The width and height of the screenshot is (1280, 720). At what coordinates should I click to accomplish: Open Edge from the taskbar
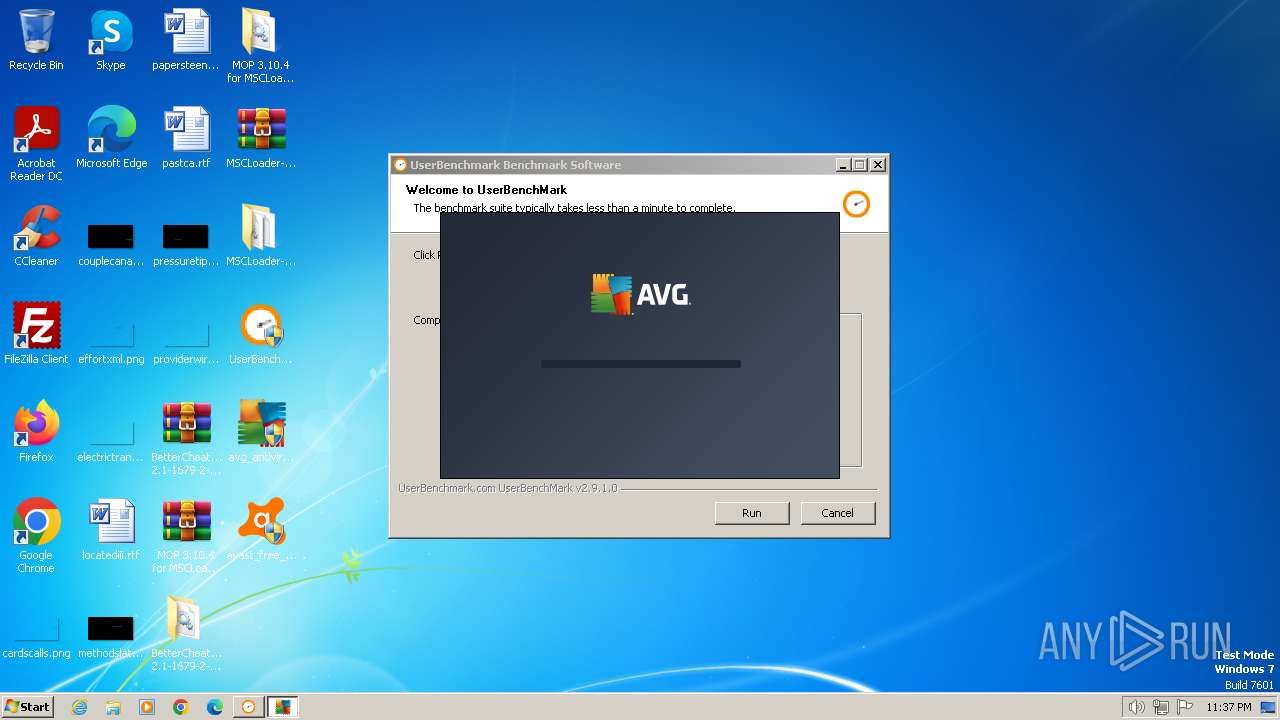(x=215, y=707)
